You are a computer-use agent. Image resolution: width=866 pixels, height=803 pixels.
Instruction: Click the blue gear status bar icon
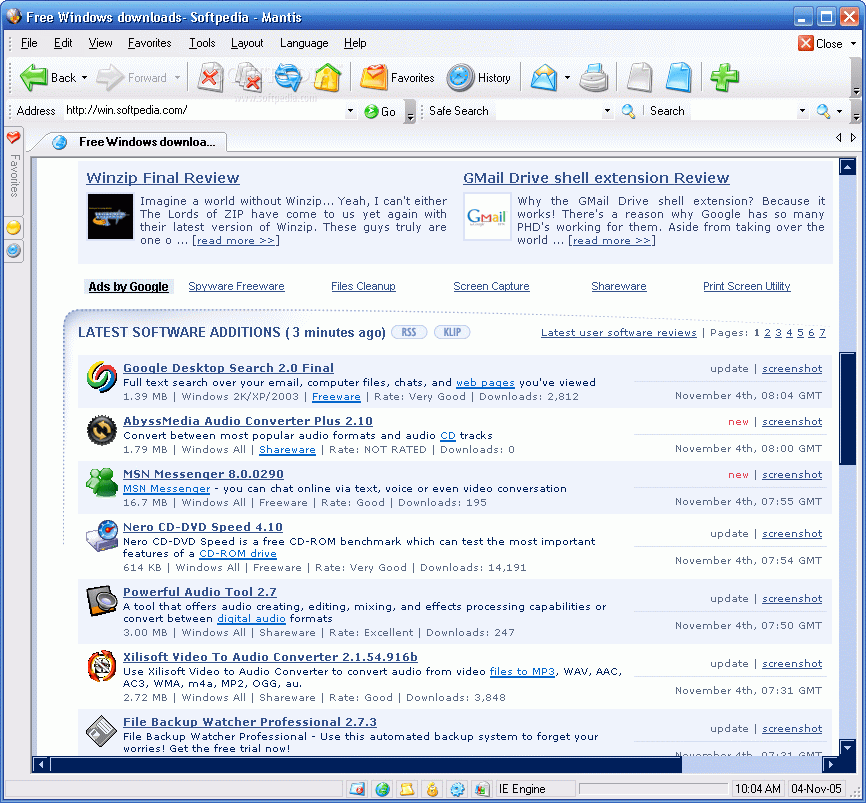[x=457, y=789]
